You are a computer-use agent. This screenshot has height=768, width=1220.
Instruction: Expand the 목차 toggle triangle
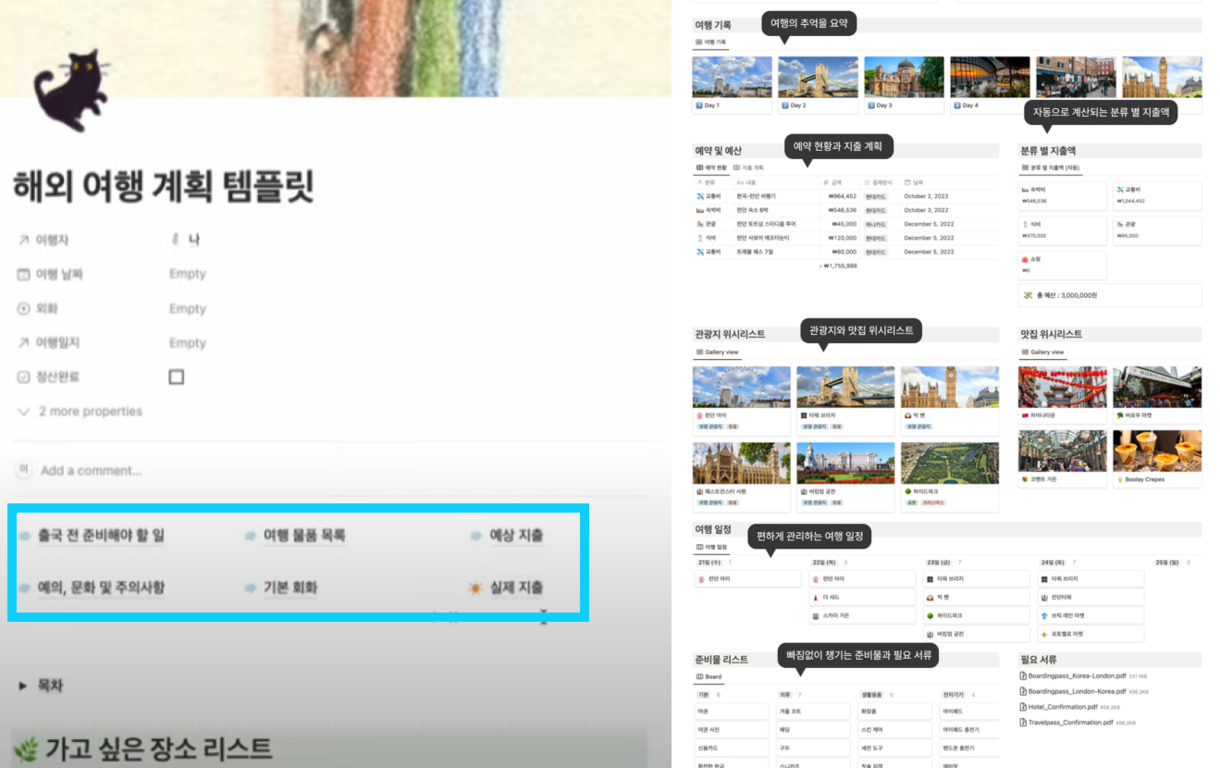click(23, 686)
